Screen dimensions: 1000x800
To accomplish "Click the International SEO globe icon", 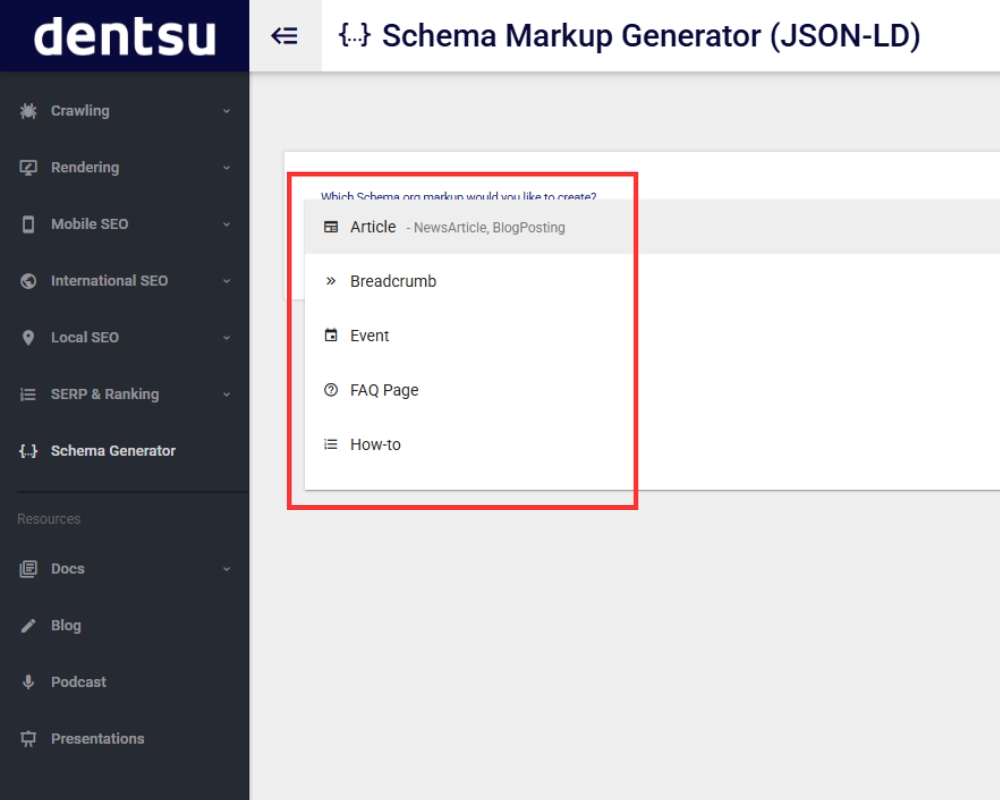I will (28, 281).
